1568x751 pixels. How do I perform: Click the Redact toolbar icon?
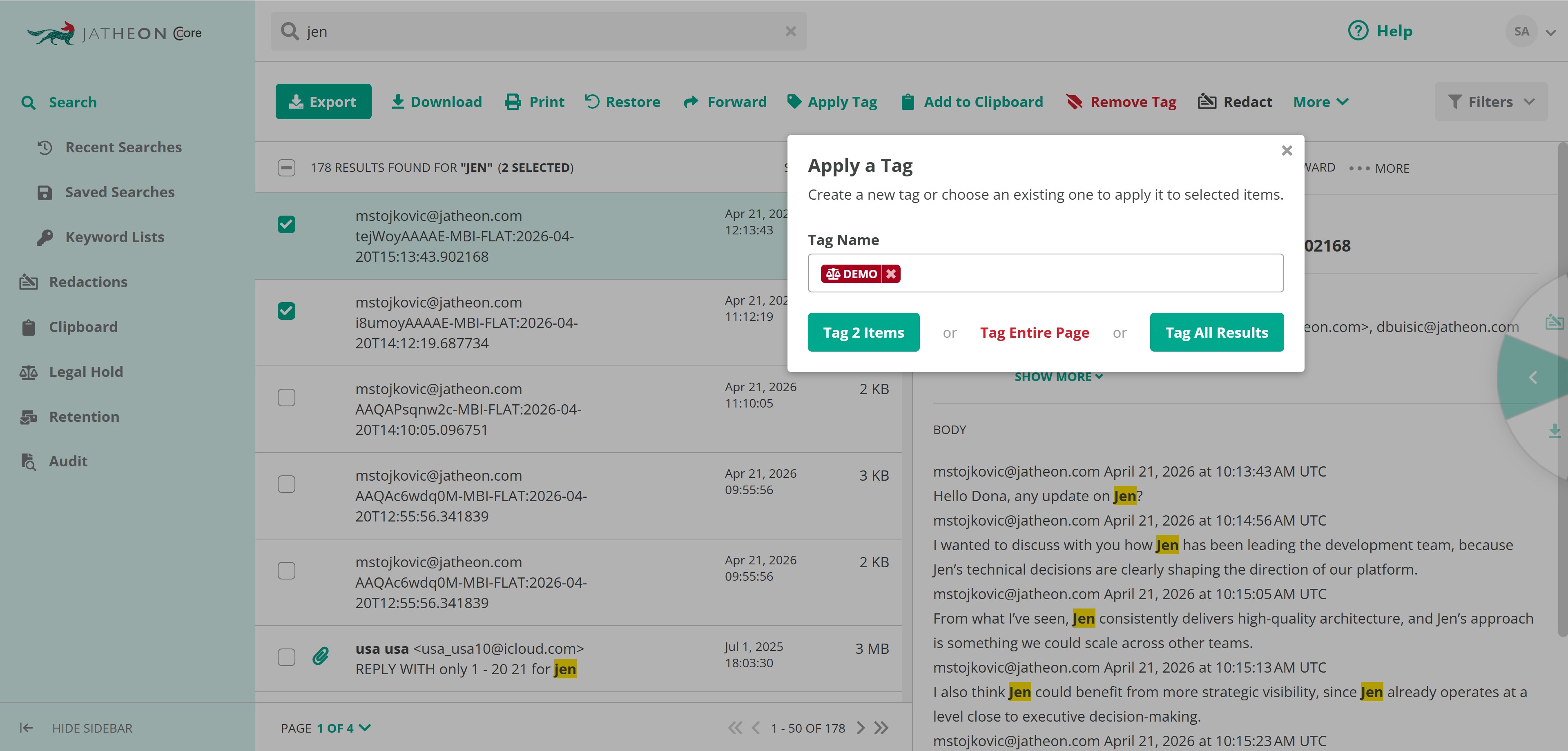(x=1207, y=101)
